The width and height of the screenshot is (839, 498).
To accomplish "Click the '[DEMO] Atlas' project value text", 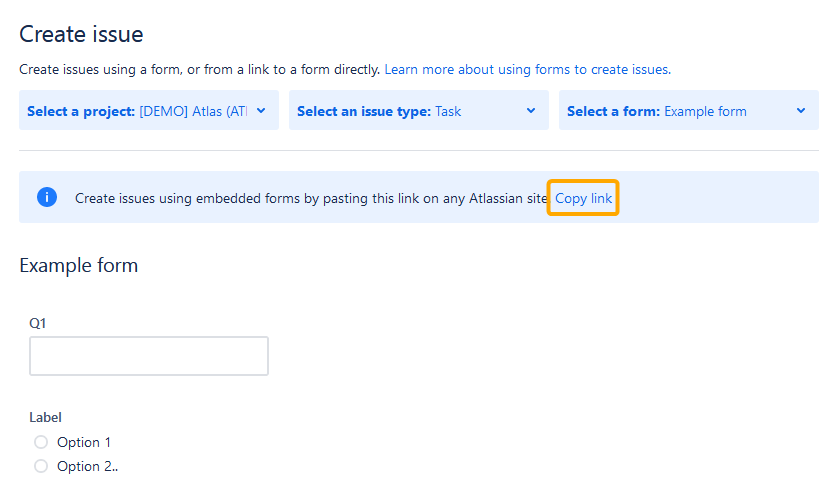I will click(x=193, y=111).
